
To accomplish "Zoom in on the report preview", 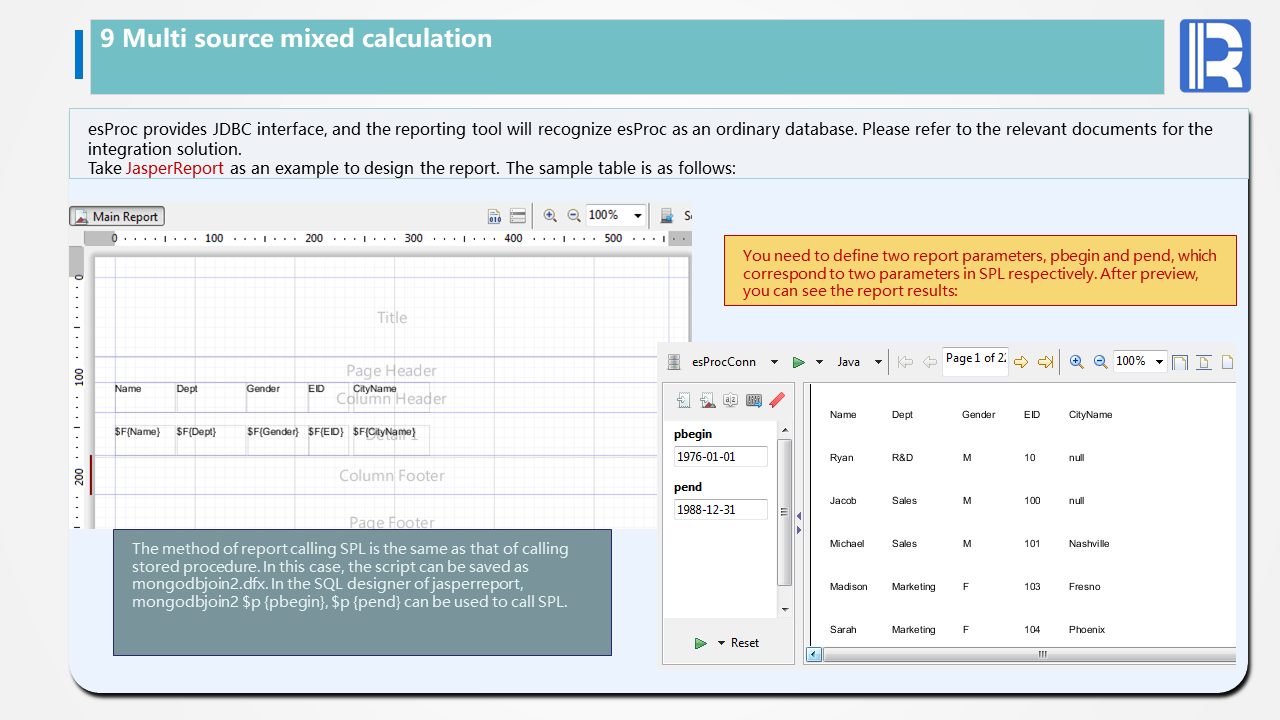I will click(x=1077, y=362).
